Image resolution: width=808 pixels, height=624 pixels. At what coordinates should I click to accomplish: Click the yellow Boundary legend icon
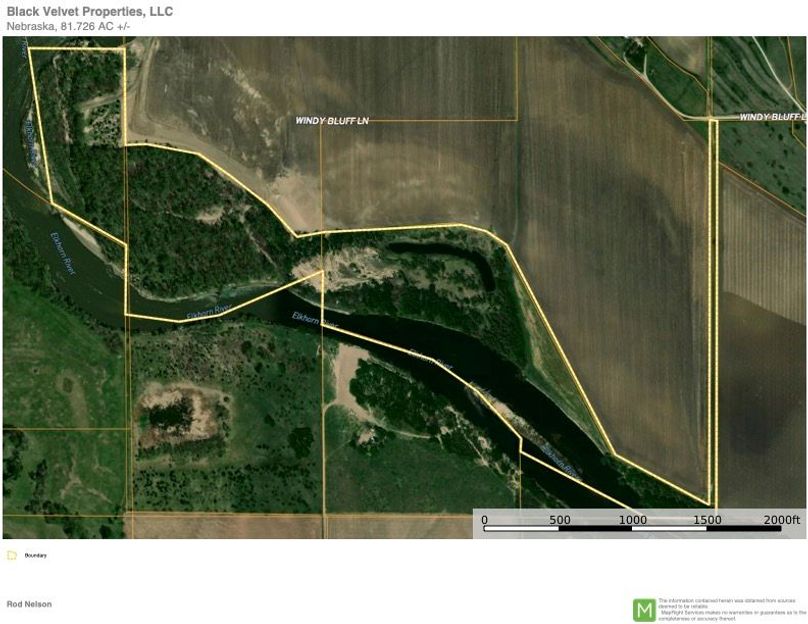(x=11, y=555)
